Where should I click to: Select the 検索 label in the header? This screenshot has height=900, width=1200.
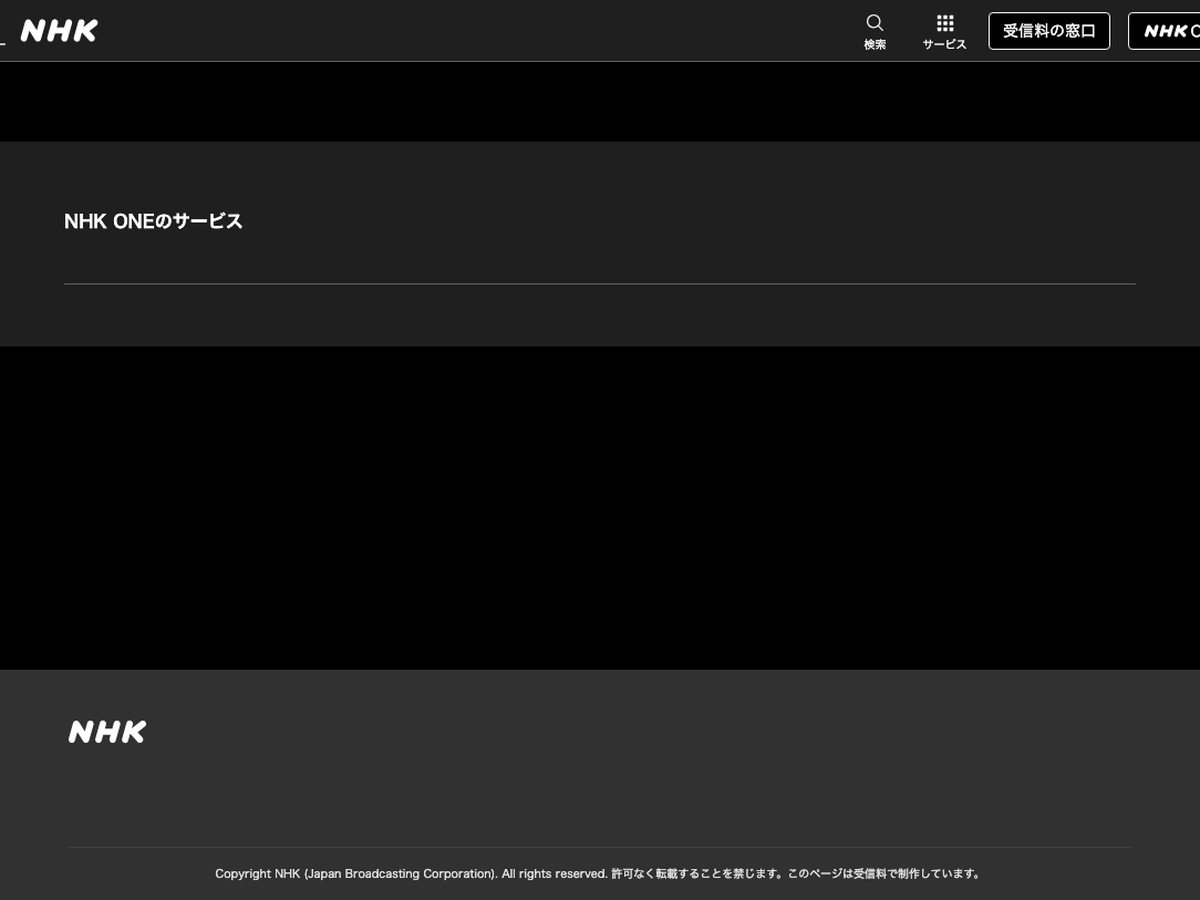pyautogui.click(x=875, y=45)
